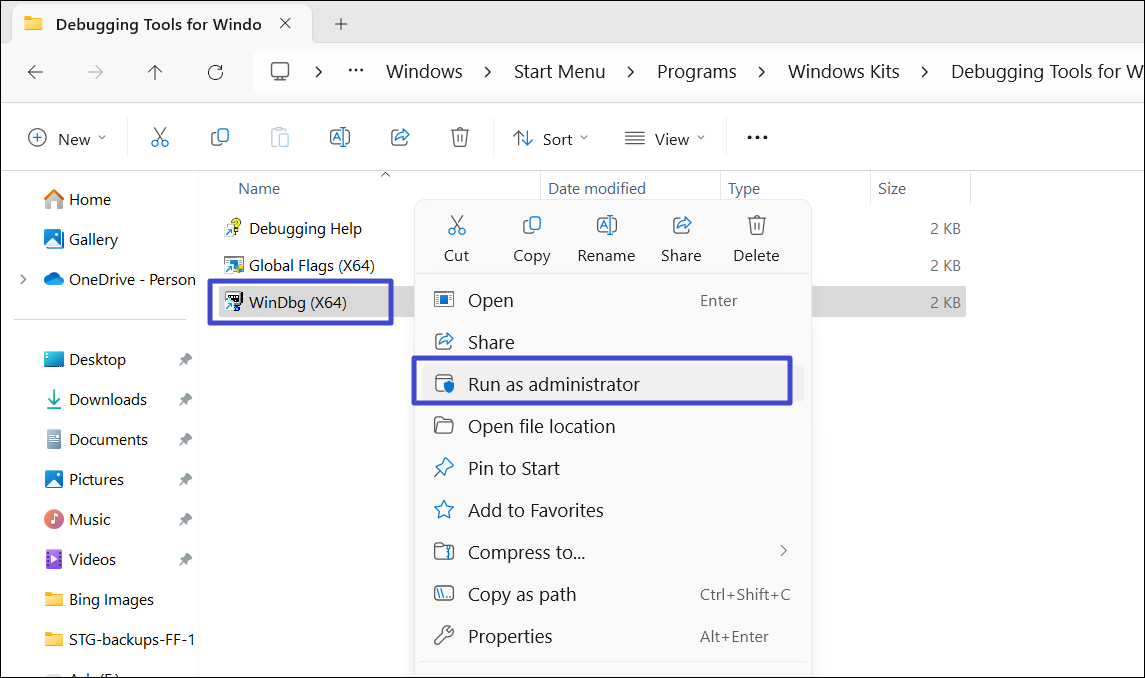Screen dimensions: 1145x678
Task: Expand the OneDrive tree node
Action: coord(23,280)
